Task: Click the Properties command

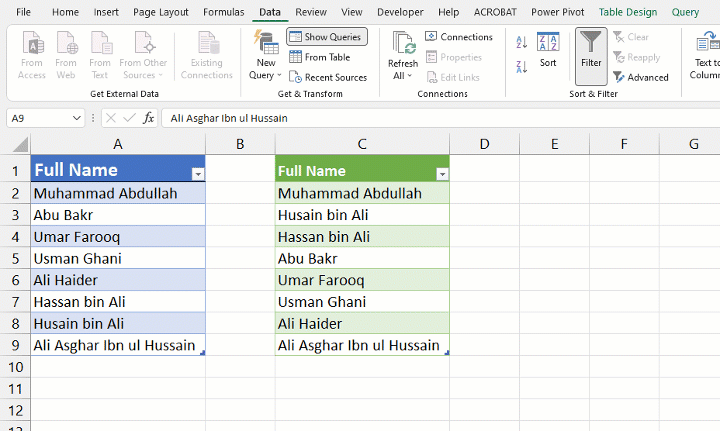Action: (x=454, y=57)
